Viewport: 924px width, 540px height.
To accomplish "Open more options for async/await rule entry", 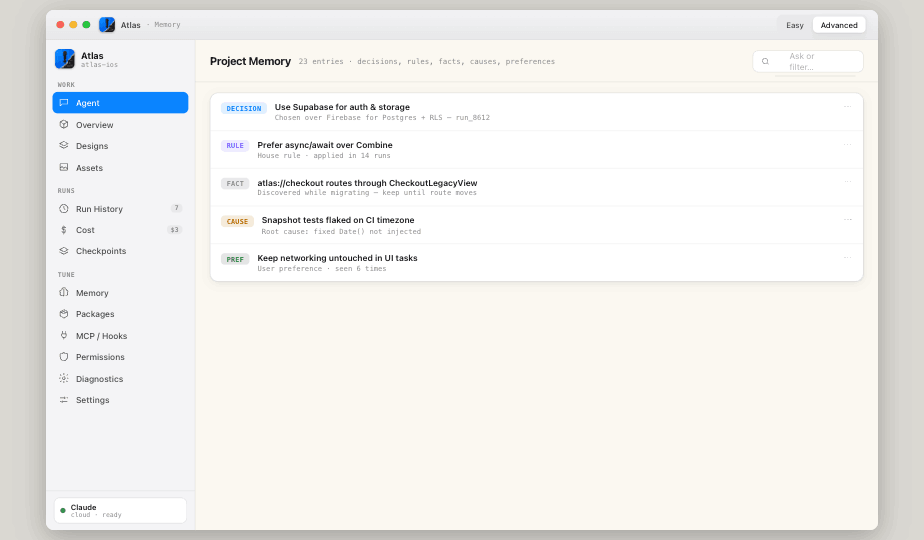I will click(x=847, y=144).
